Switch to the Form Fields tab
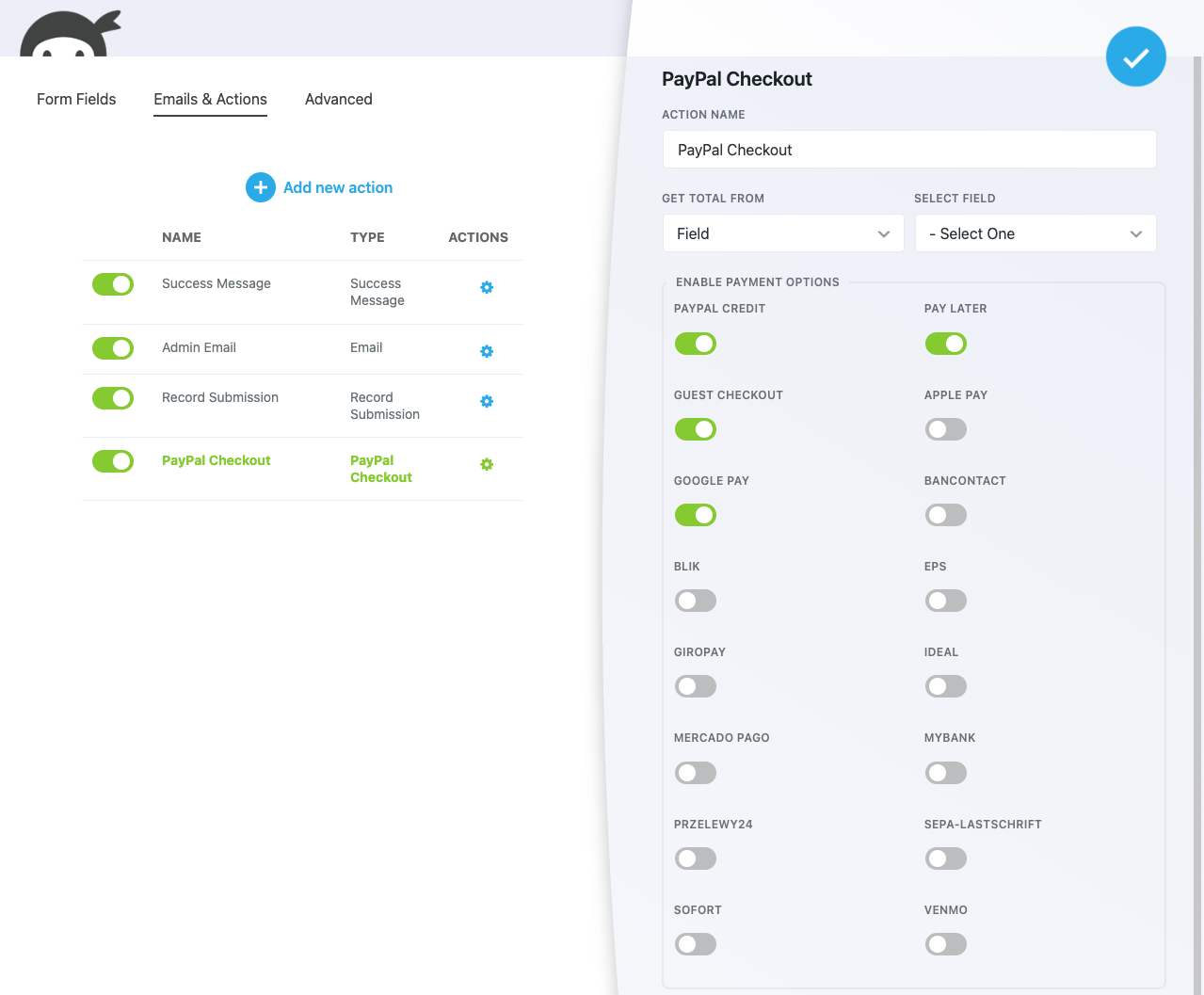The width and height of the screenshot is (1204, 995). pyautogui.click(x=76, y=99)
